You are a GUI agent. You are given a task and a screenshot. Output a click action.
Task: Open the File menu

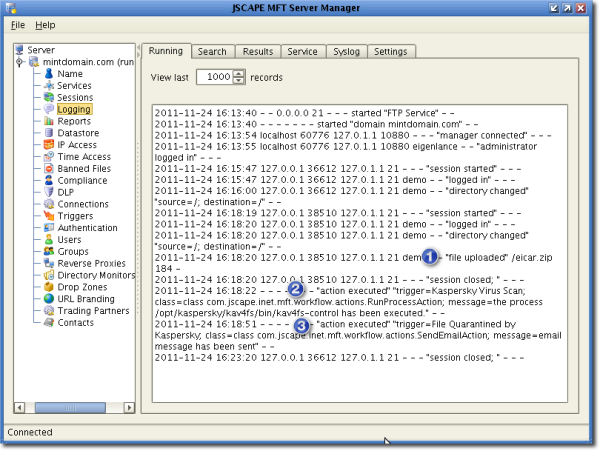pyautogui.click(x=18, y=24)
